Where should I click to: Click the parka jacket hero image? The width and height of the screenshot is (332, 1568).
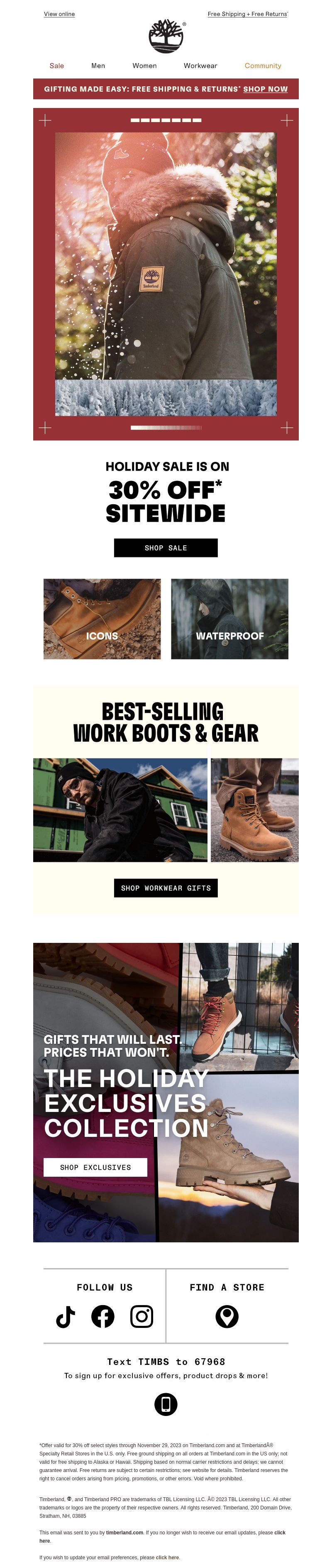(166, 255)
